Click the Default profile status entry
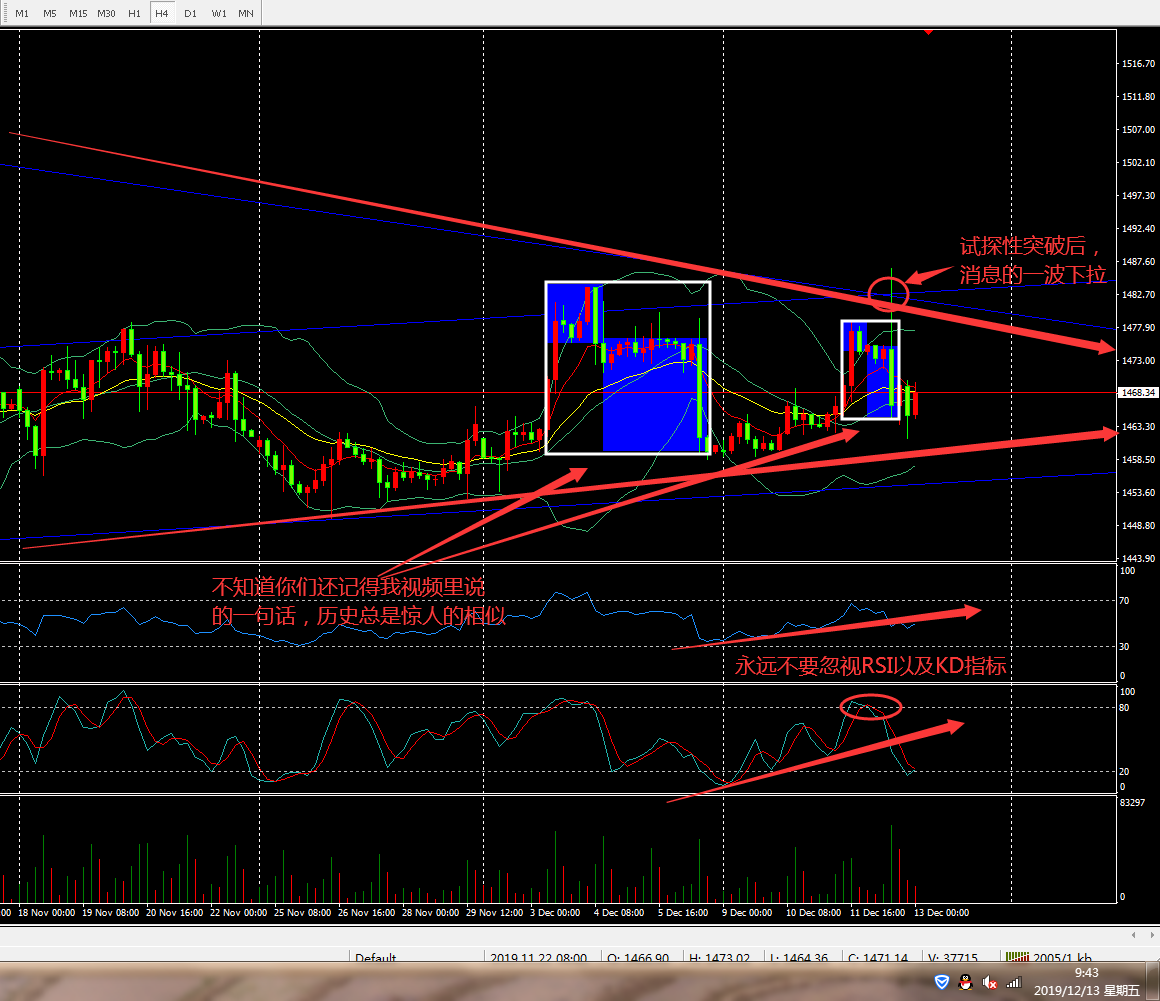The height and width of the screenshot is (1001, 1160). pyautogui.click(x=376, y=957)
